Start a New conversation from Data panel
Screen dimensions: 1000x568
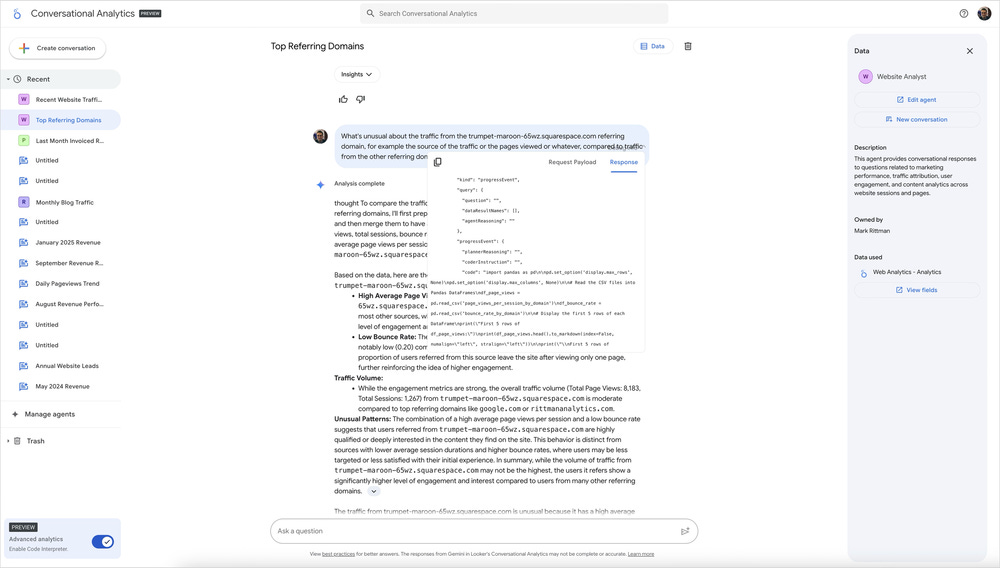(916, 119)
